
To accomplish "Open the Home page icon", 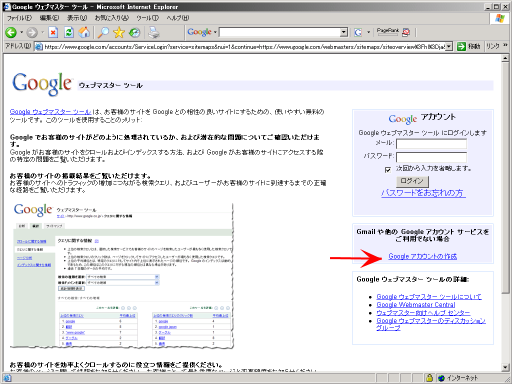I will point(84,32).
